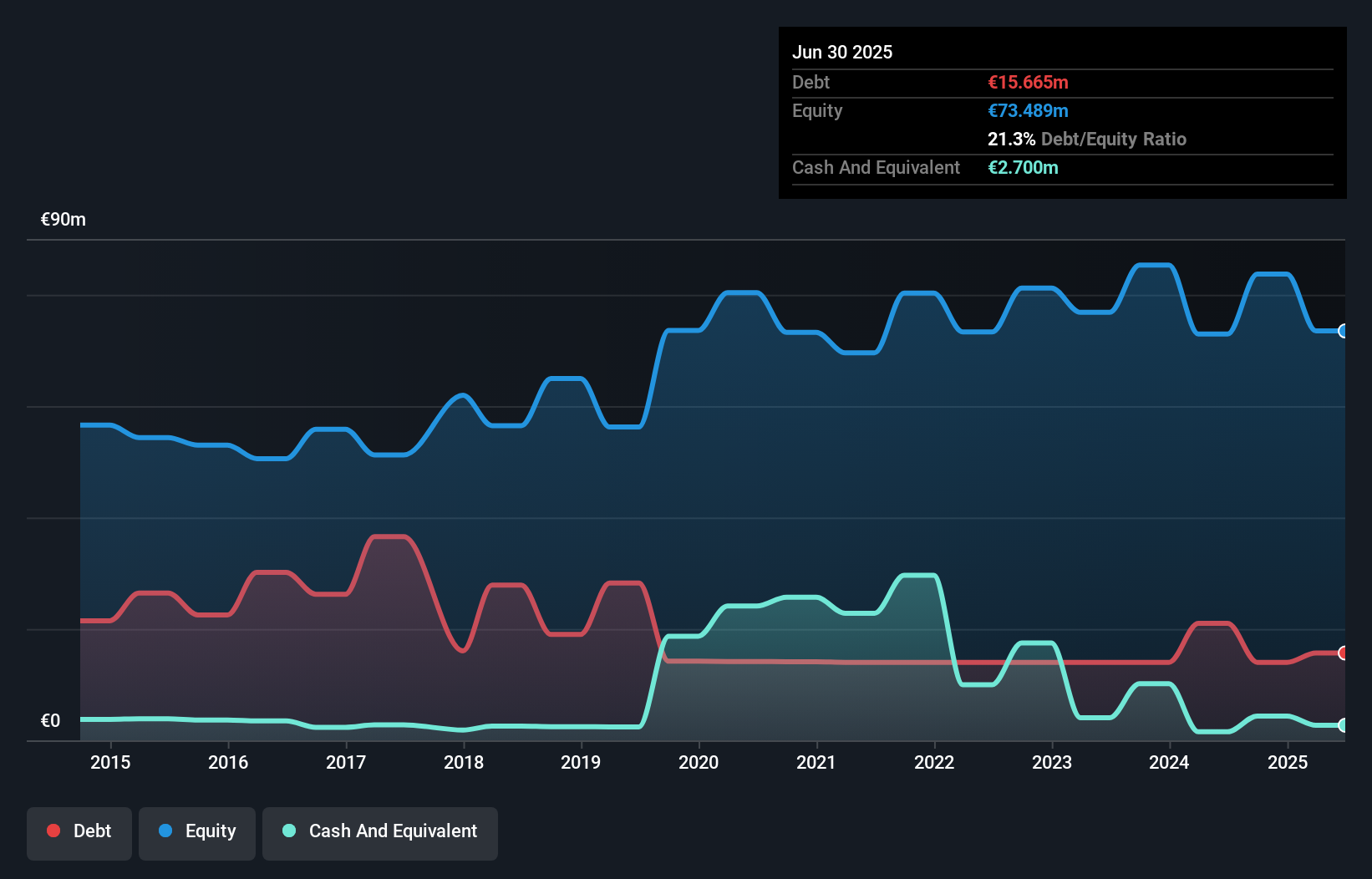Toggle the Debt series legend button

coord(79,833)
